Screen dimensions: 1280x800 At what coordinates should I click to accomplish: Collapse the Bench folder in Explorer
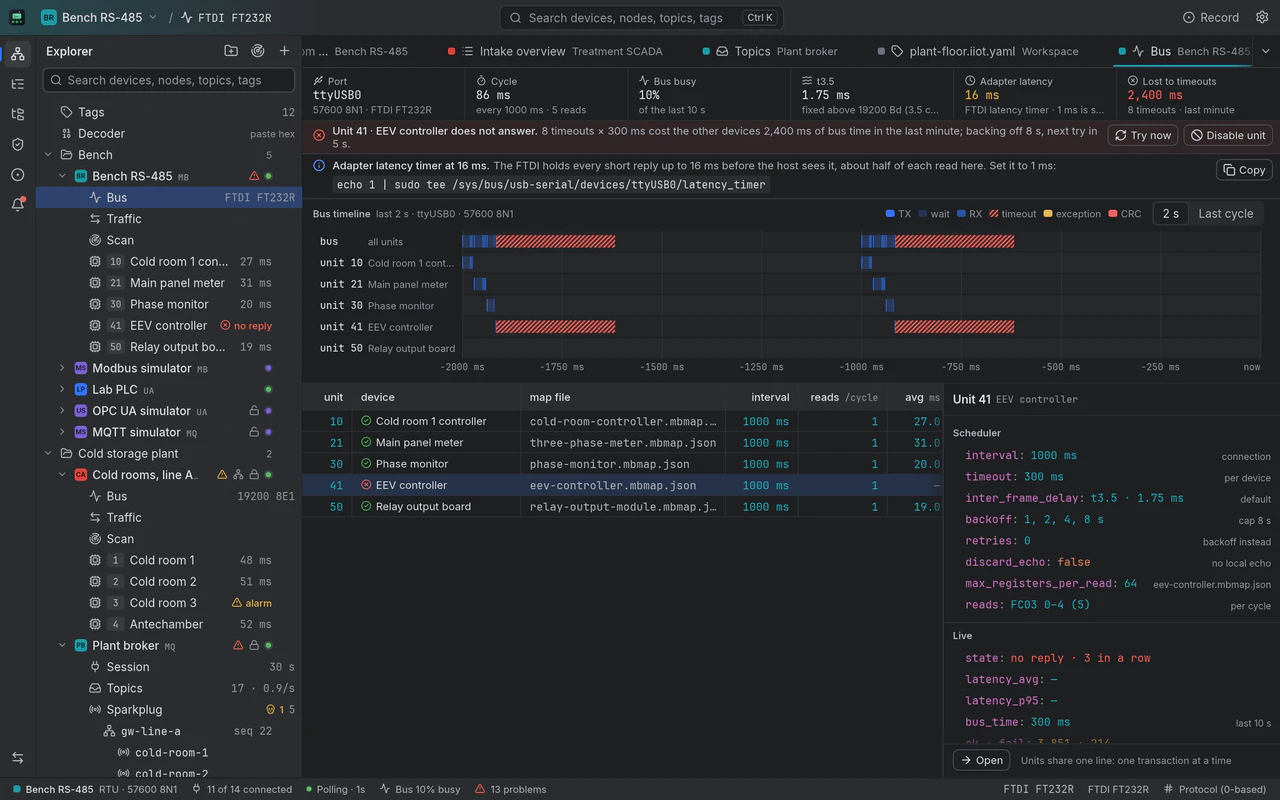[x=48, y=155]
